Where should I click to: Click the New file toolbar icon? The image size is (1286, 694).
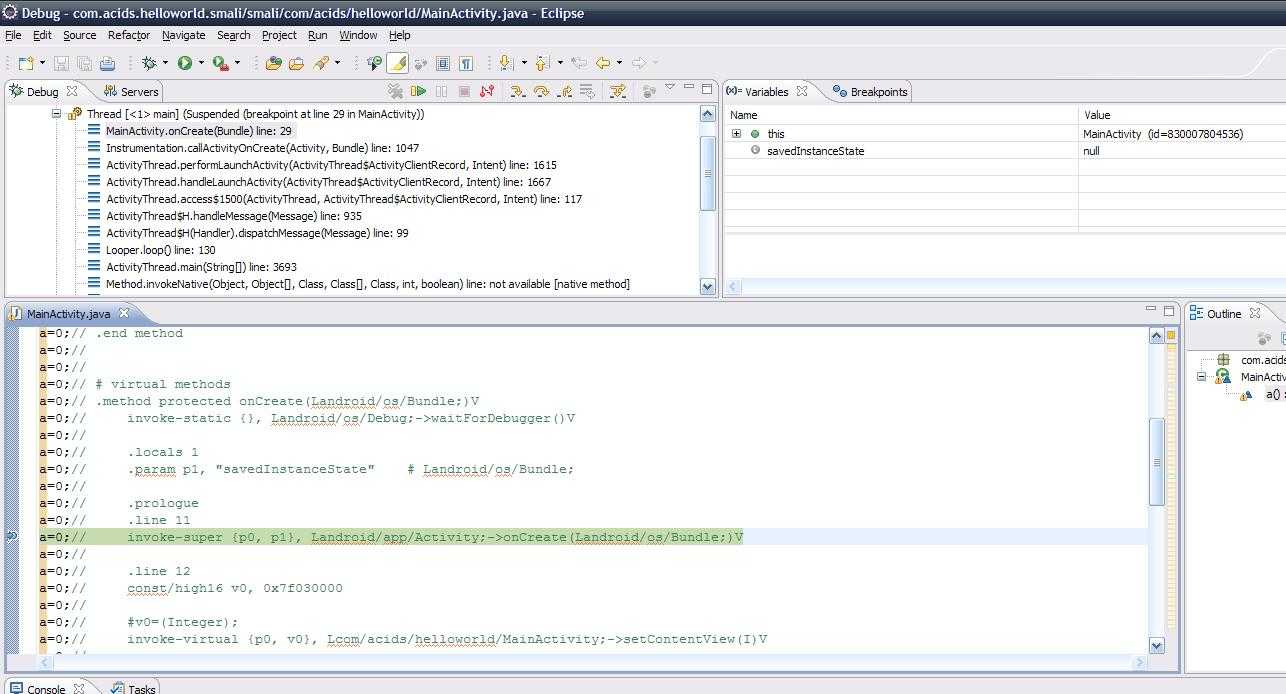tap(26, 63)
